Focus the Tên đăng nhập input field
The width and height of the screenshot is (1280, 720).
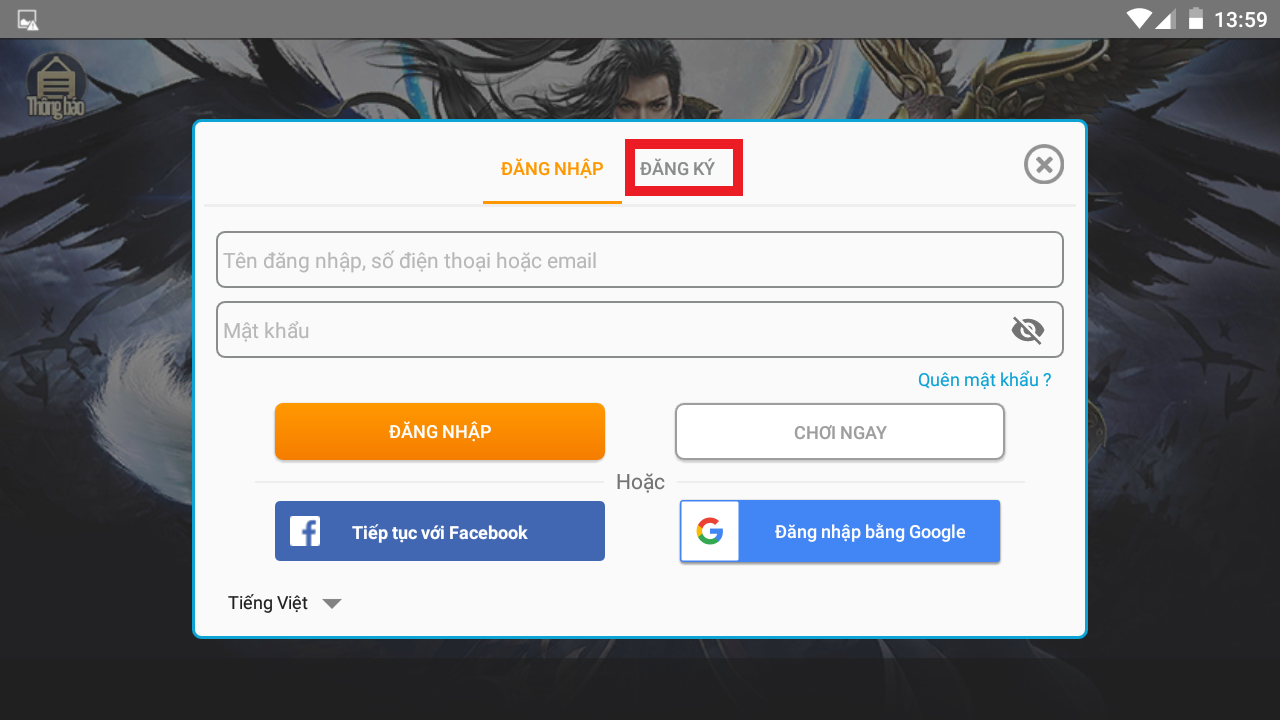click(640, 260)
